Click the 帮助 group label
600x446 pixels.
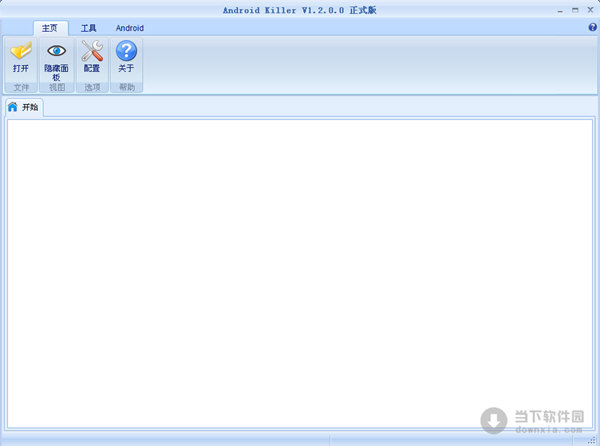tap(127, 87)
